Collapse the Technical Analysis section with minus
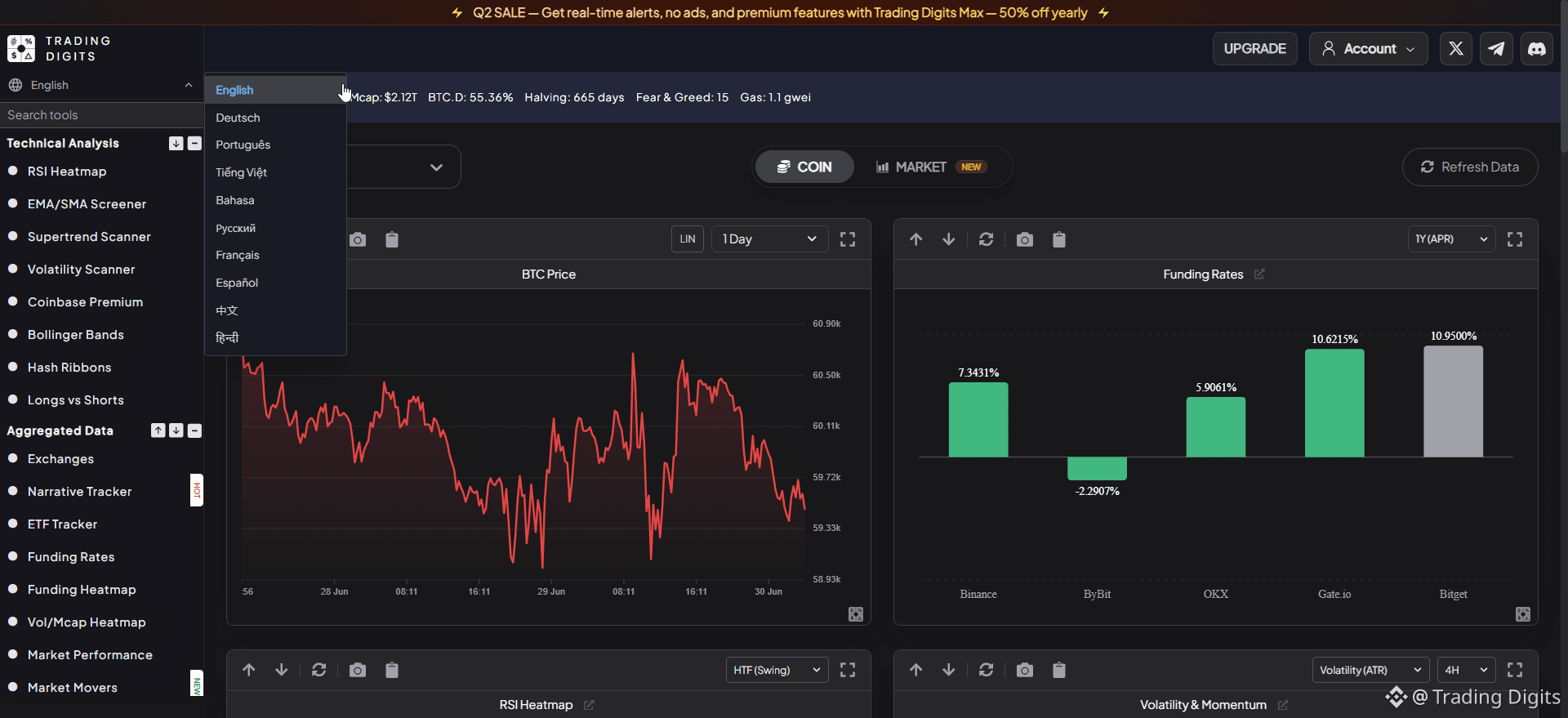The height and width of the screenshot is (718, 1568). tap(194, 144)
